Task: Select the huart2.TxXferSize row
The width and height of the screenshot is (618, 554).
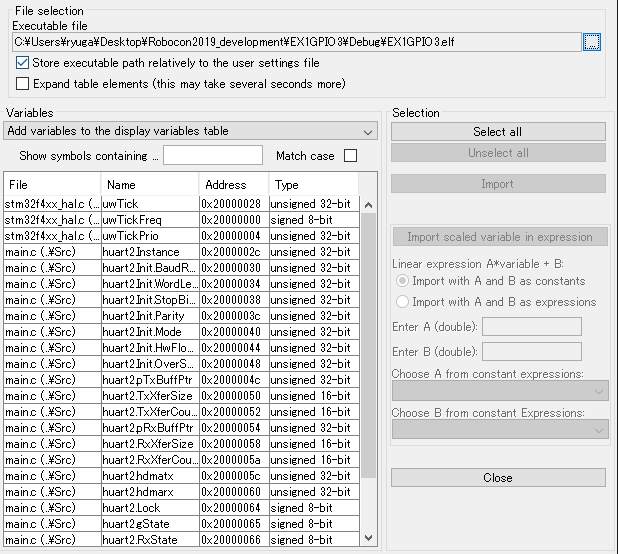Action: pos(182,396)
